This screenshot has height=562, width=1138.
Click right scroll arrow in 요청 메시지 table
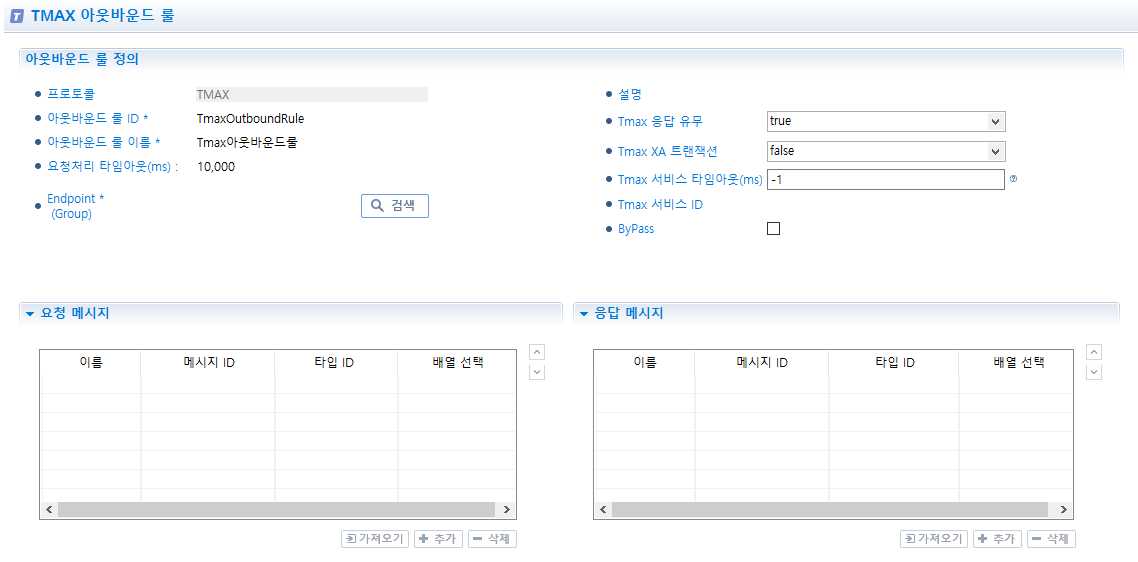click(507, 510)
